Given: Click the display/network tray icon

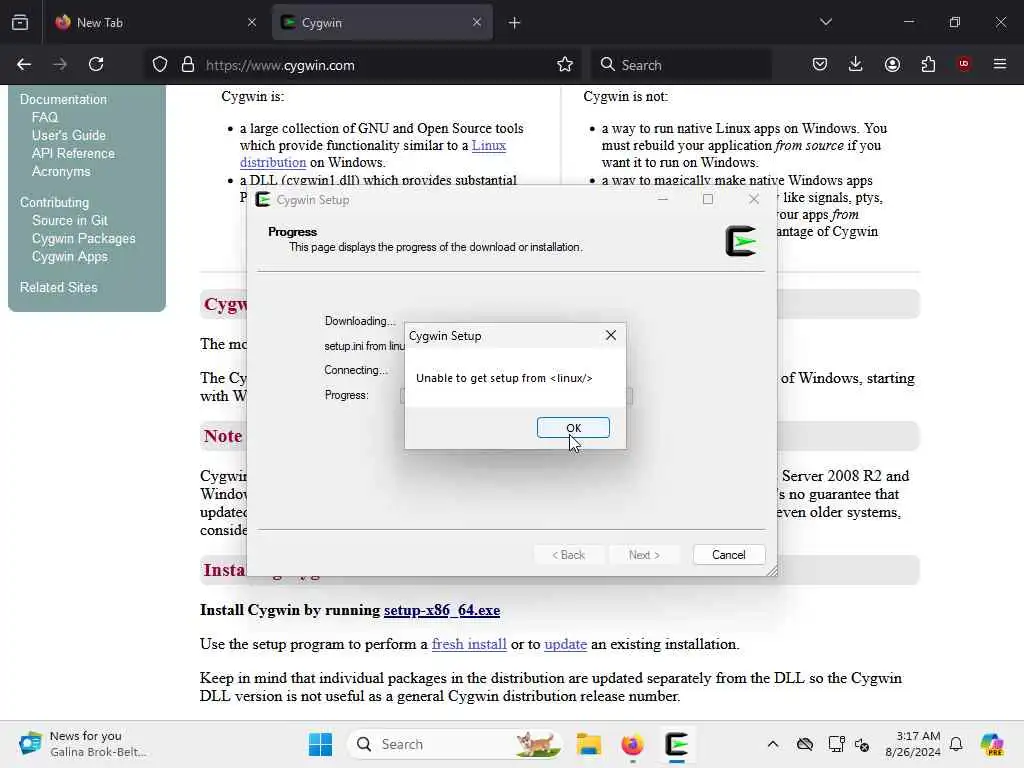Looking at the screenshot, I should [836, 744].
